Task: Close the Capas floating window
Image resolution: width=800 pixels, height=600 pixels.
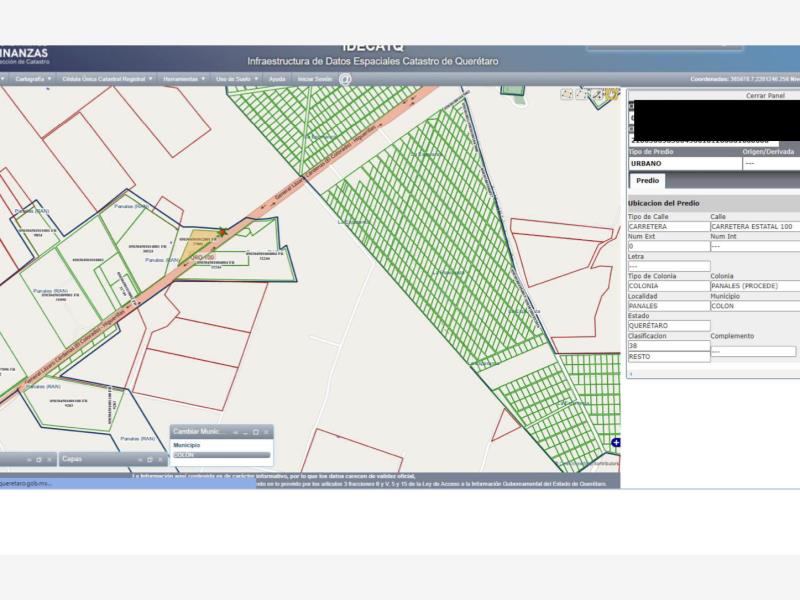Action: pyautogui.click(x=160, y=460)
